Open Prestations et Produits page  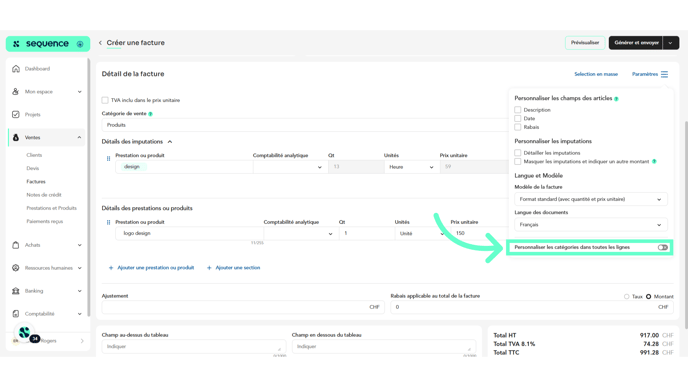pyautogui.click(x=51, y=208)
